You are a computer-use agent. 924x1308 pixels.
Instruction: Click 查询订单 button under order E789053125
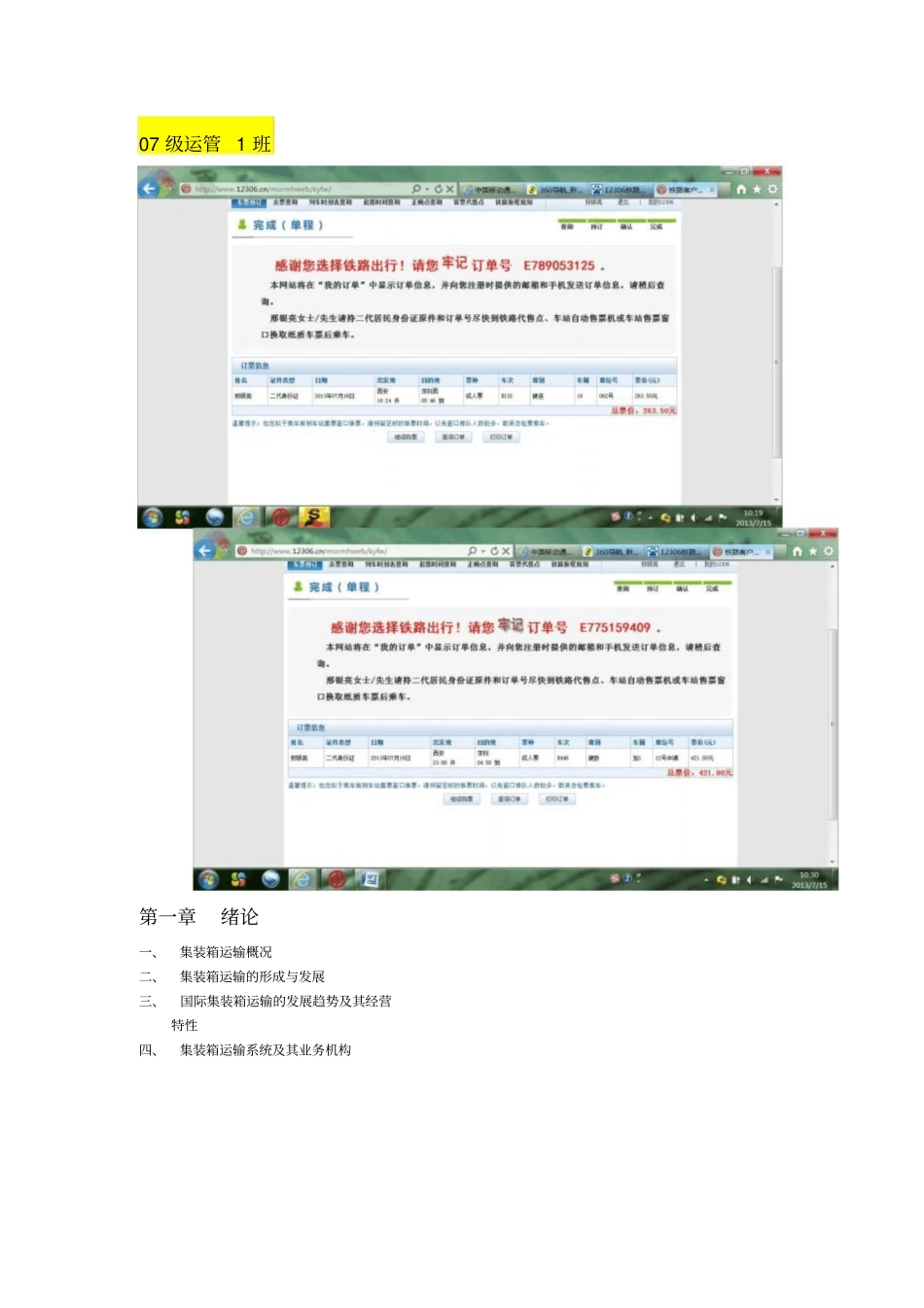(x=454, y=438)
